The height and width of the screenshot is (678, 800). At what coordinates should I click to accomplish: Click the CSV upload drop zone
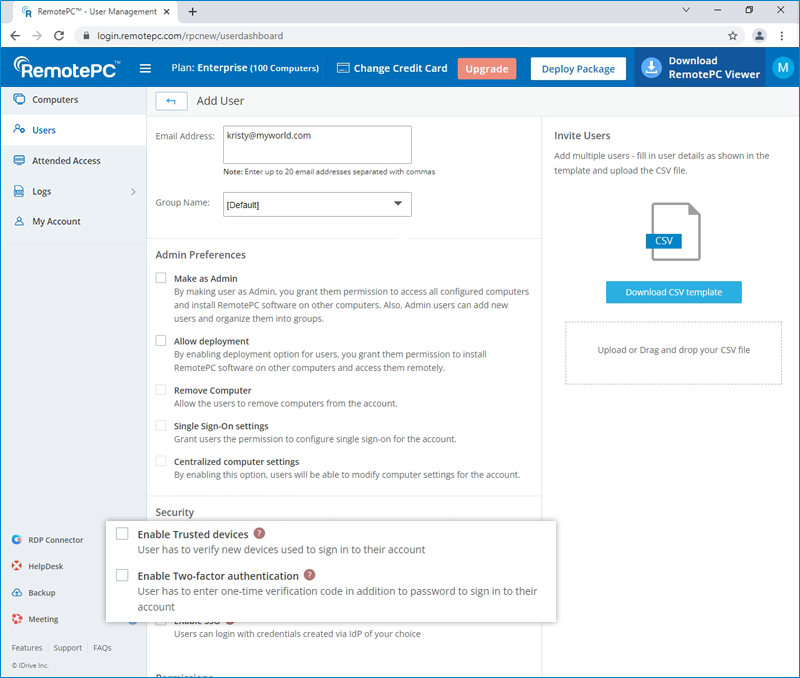coord(673,353)
